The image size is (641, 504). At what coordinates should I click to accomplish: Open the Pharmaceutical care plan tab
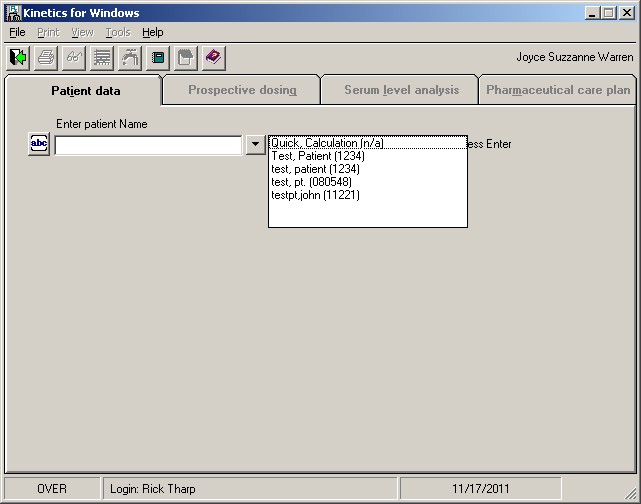click(558, 90)
